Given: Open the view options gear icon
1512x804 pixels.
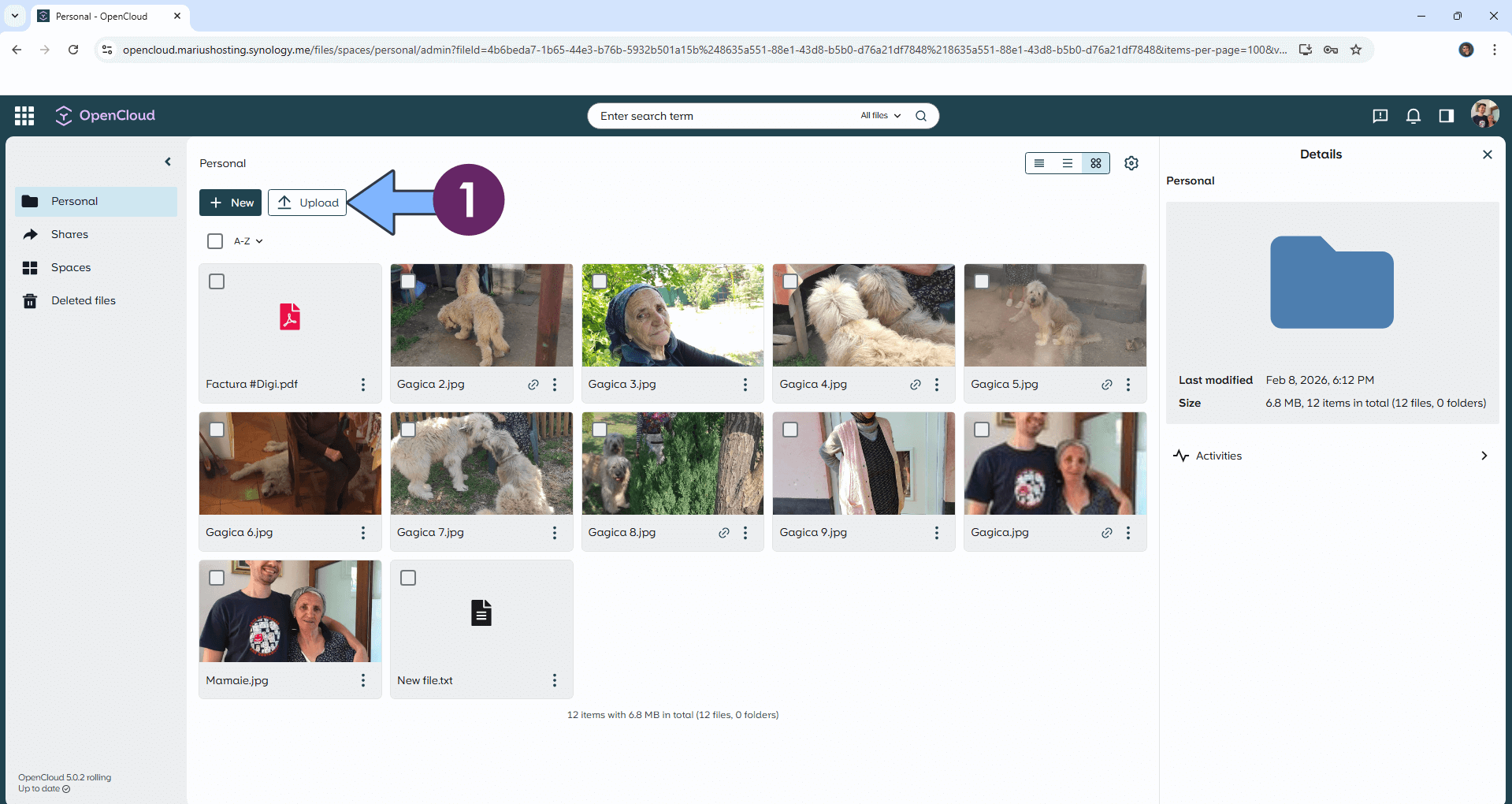Looking at the screenshot, I should [x=1131, y=163].
